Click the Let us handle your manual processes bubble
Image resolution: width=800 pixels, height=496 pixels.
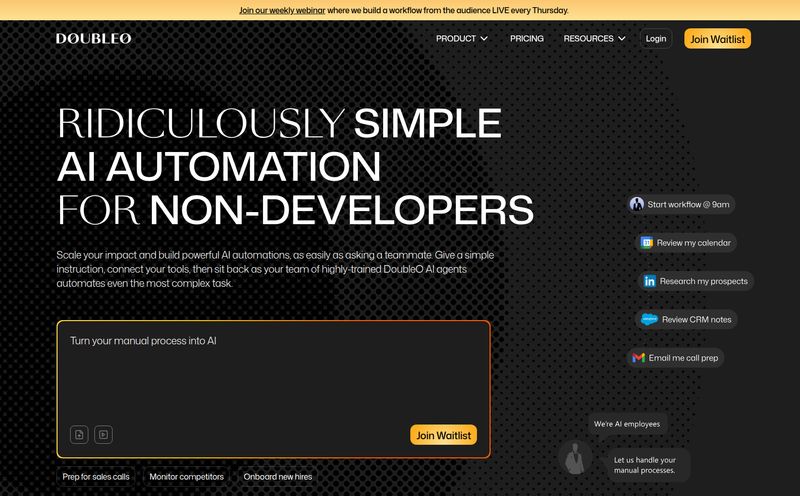pos(649,465)
